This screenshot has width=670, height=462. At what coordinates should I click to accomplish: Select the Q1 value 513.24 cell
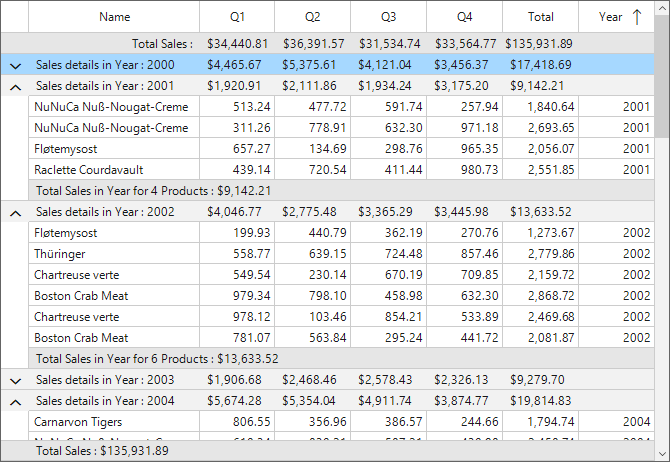[237, 107]
